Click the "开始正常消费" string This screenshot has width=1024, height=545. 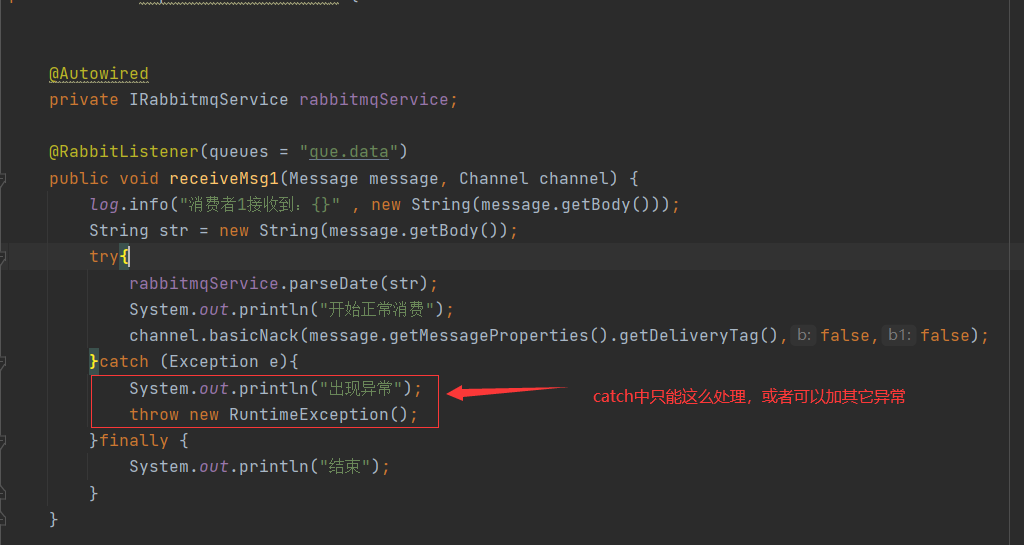coord(377,309)
